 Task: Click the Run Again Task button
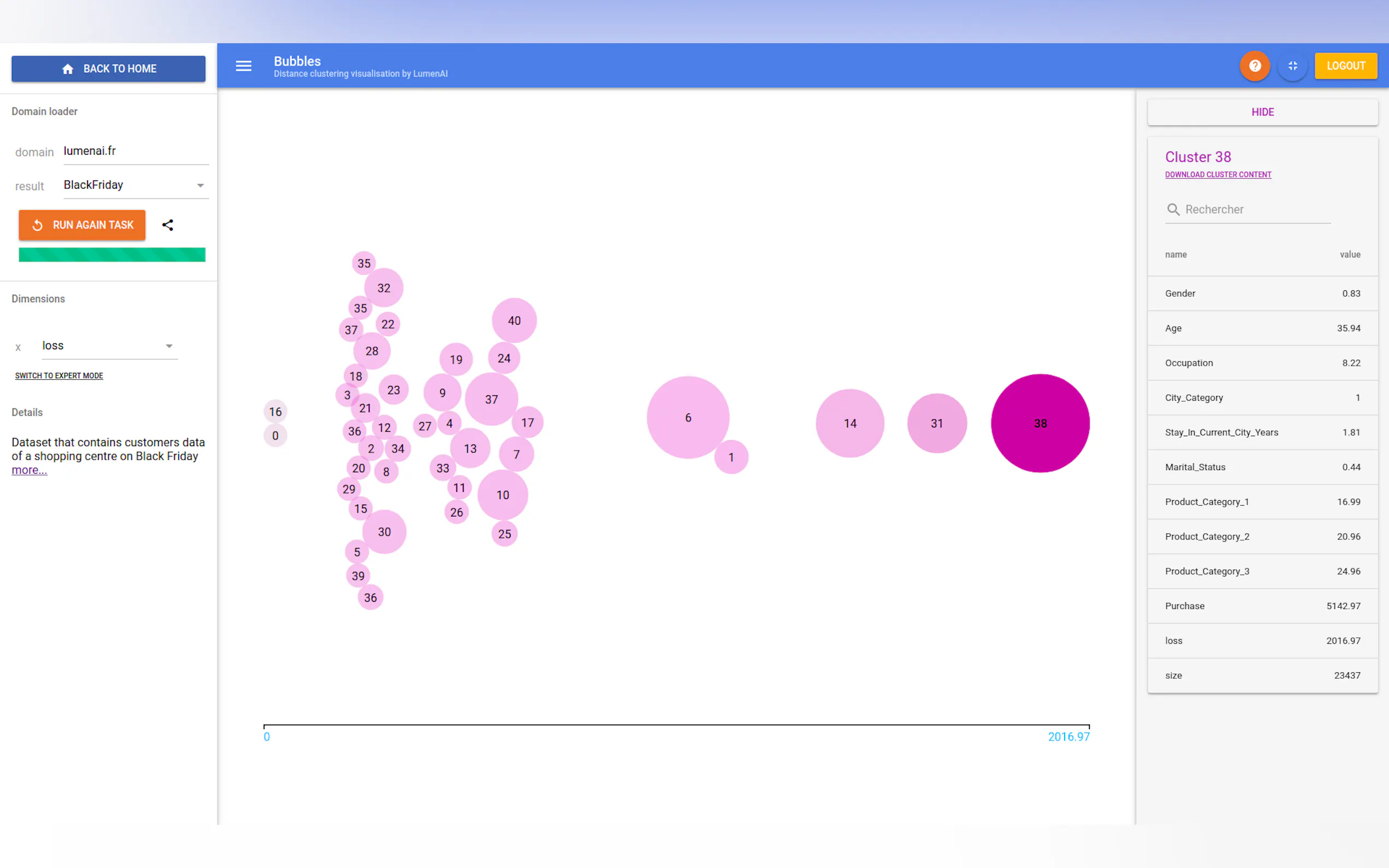pos(82,225)
